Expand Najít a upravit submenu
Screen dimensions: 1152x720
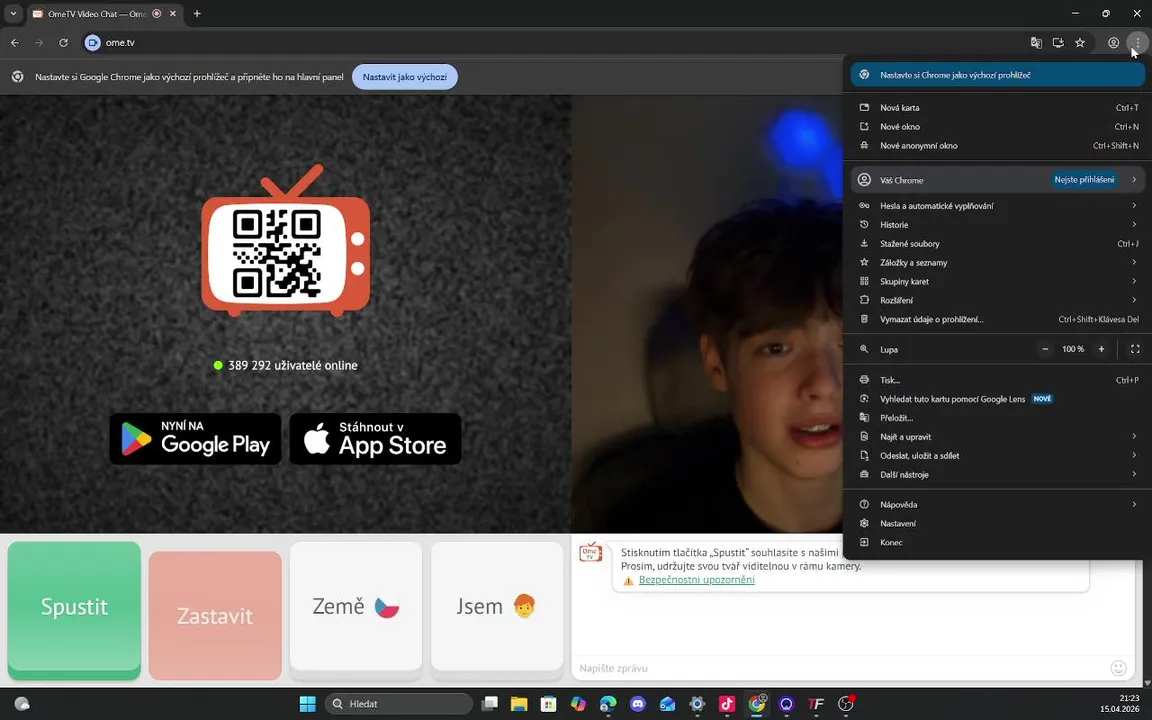997,436
